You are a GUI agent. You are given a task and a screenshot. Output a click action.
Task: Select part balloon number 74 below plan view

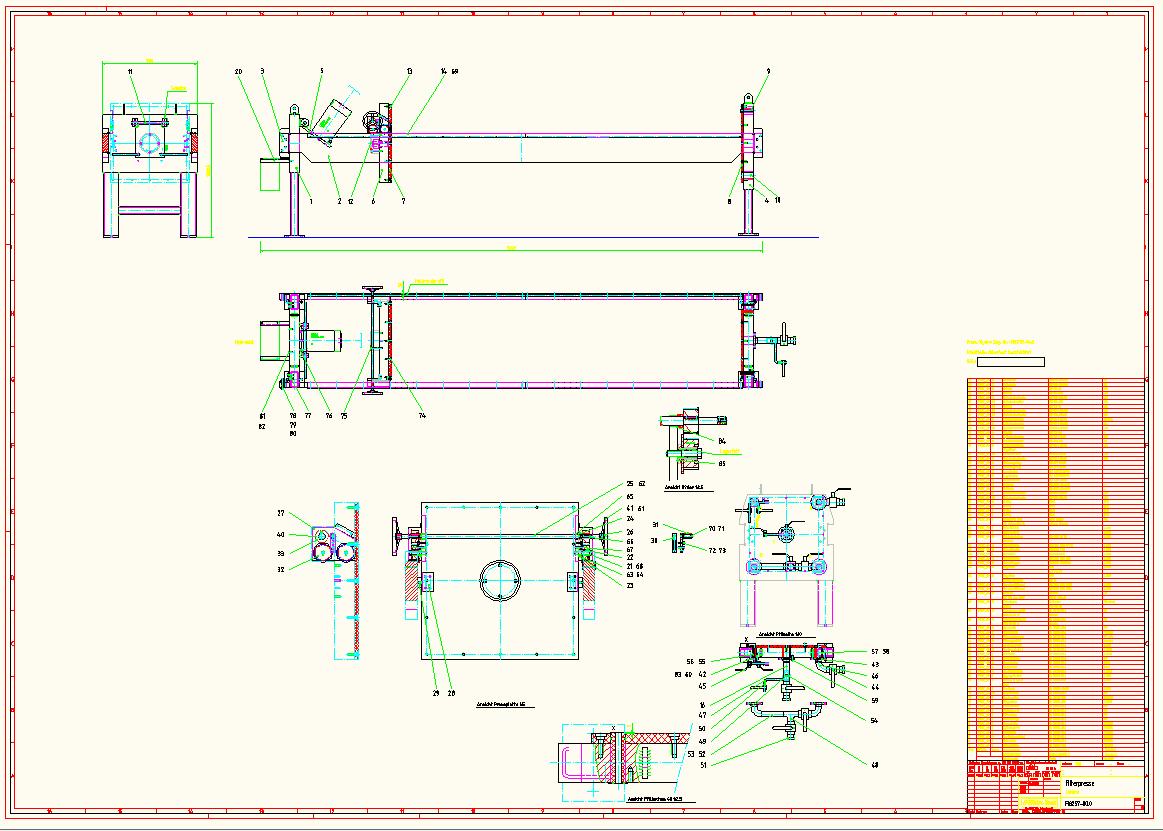[x=422, y=415]
